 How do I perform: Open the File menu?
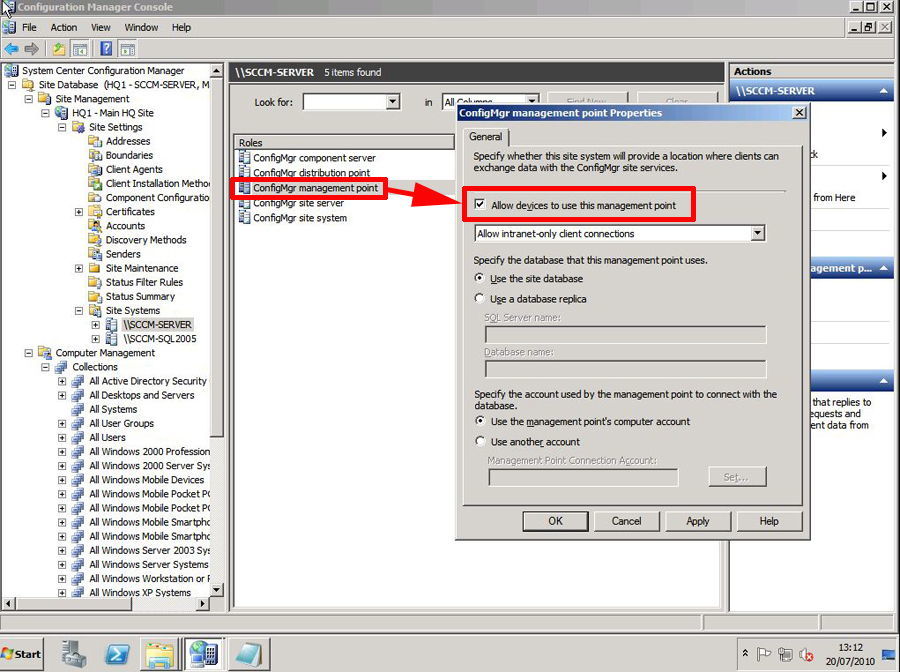coord(29,27)
